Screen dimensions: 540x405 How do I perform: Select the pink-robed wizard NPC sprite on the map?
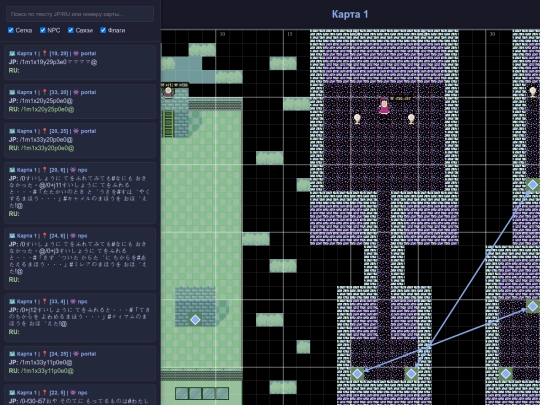[x=384, y=105]
